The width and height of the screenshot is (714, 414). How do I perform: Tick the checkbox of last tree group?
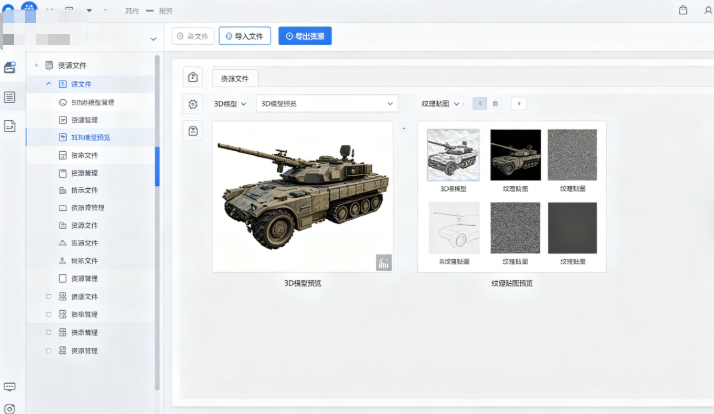tap(49, 351)
